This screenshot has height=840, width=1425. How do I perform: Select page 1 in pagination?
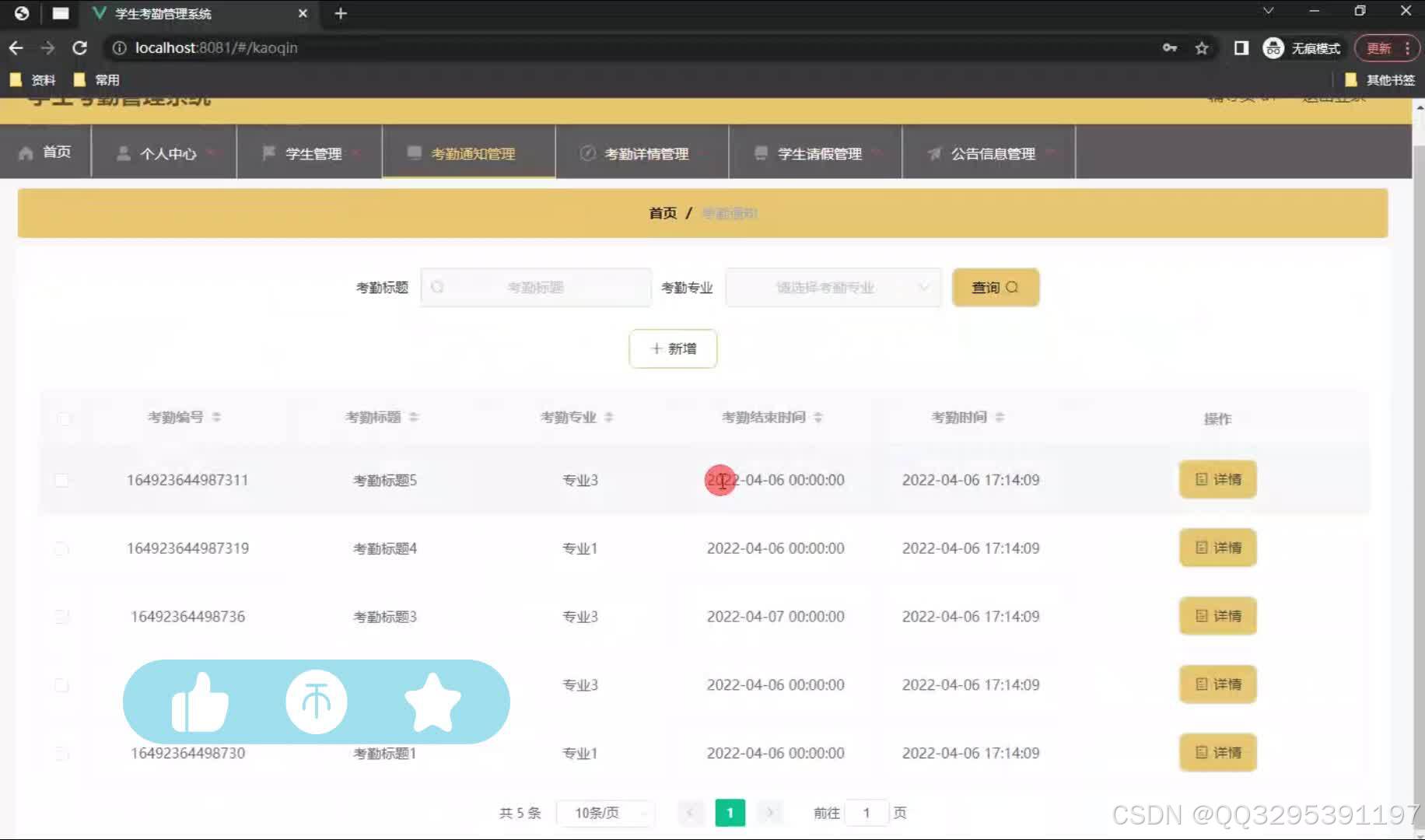click(x=730, y=813)
